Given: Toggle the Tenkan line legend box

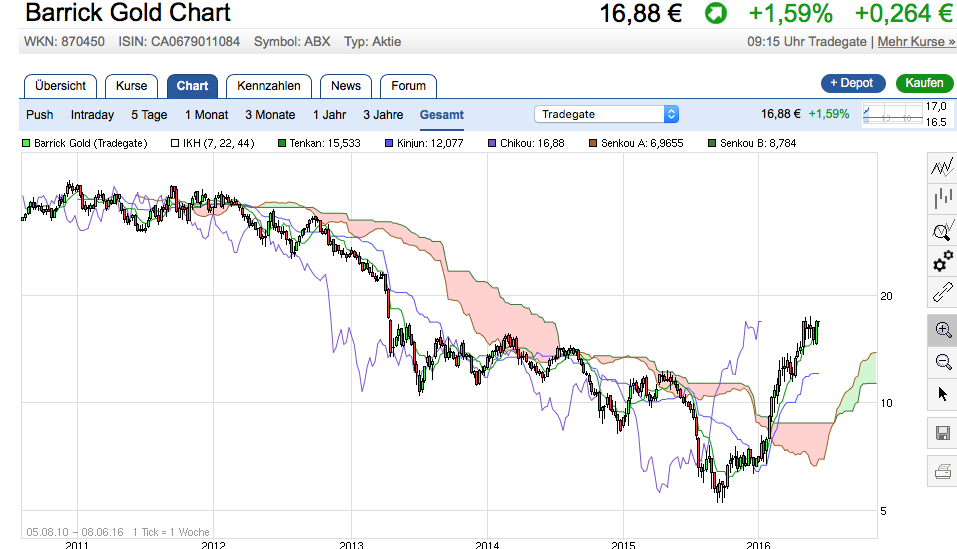Looking at the screenshot, I should pos(283,143).
